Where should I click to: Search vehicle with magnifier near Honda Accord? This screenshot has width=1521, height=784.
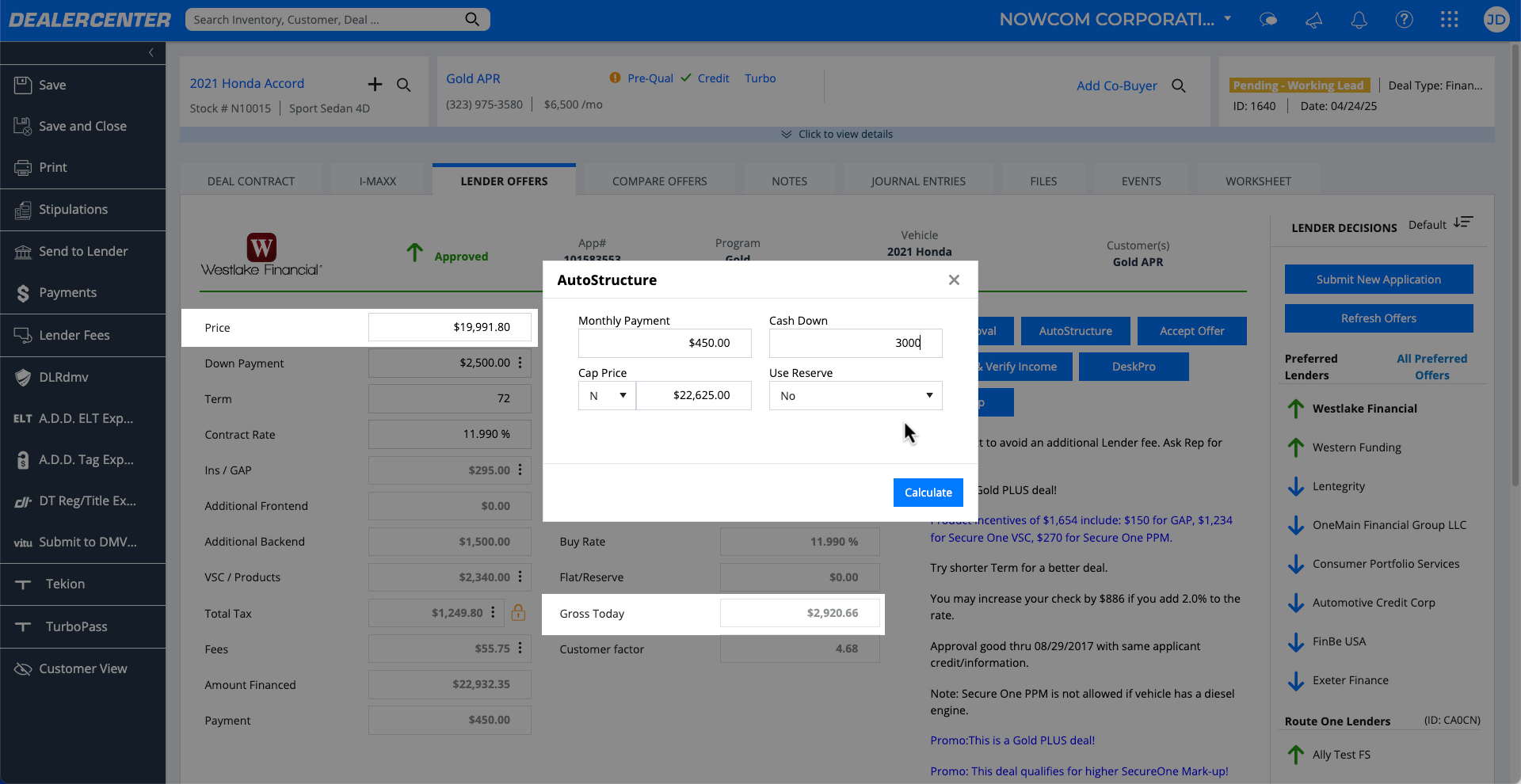pos(403,85)
